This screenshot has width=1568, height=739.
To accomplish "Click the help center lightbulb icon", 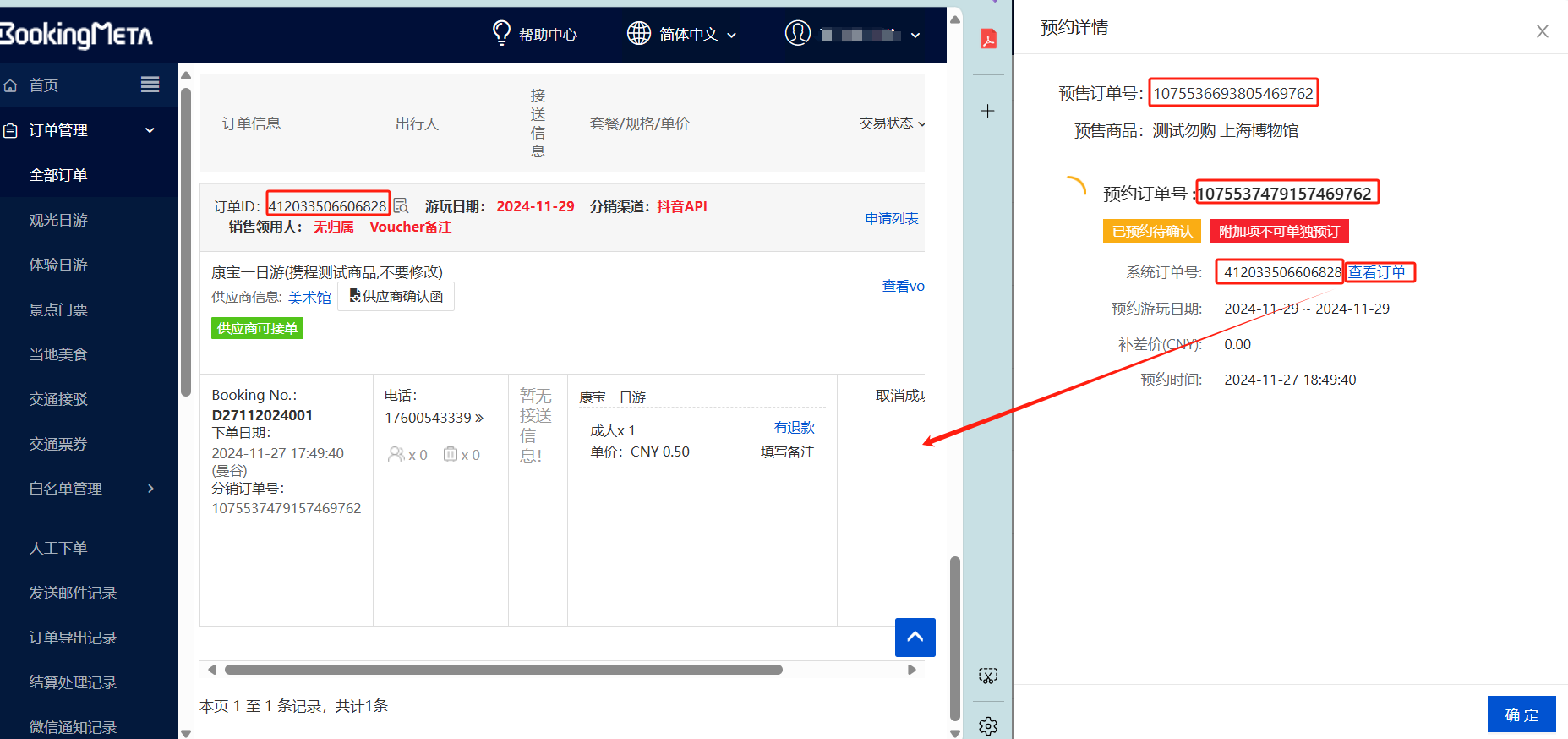I will coord(501,33).
